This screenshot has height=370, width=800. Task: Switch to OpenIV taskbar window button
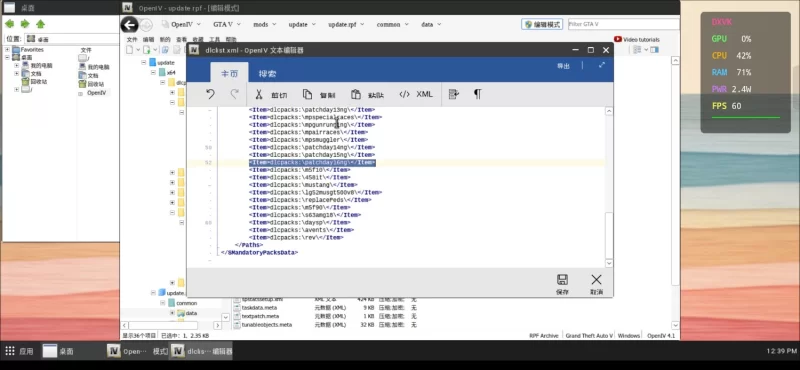coord(138,351)
